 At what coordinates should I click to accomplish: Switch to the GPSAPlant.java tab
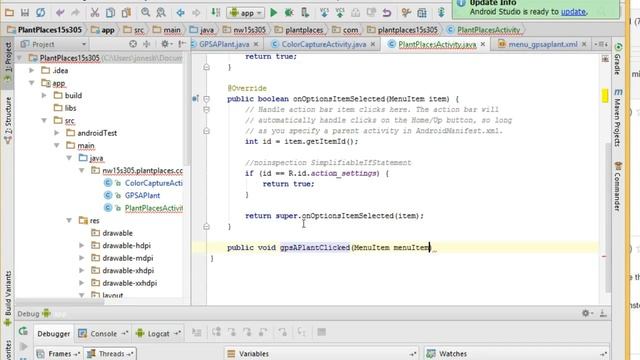tap(224, 44)
